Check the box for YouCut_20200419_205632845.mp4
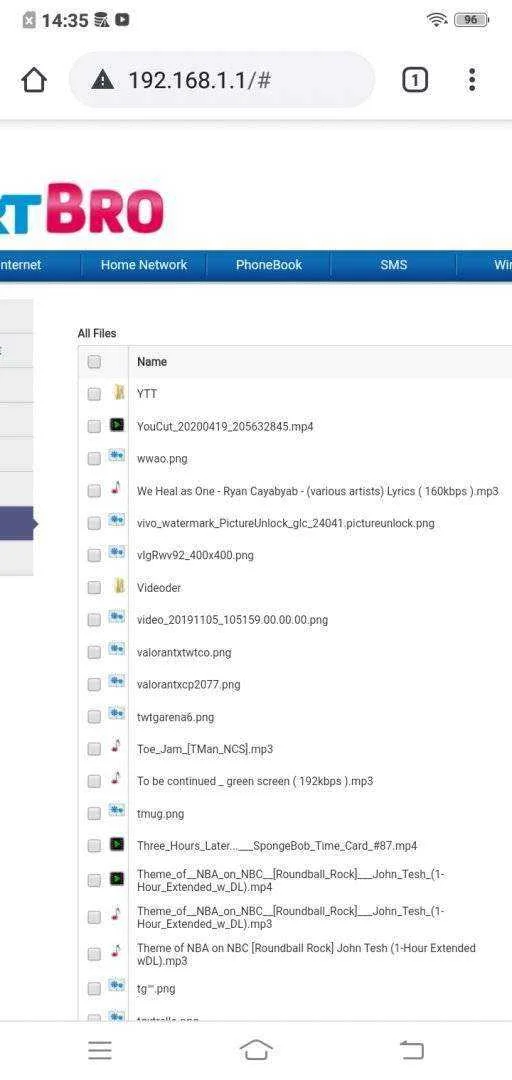The height and width of the screenshot is (1080, 512). tap(94, 426)
